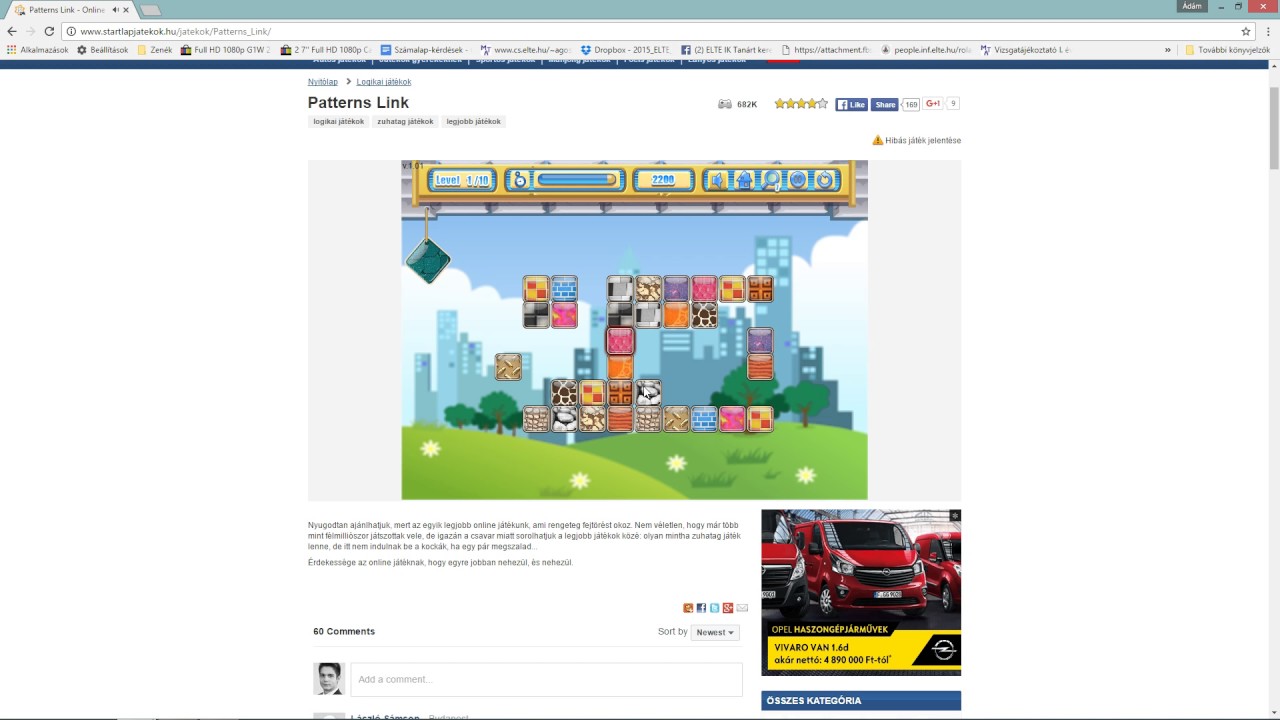The image size is (1280, 720).
Task: Report a faulty game via Hibás játék jelentése
Action: 917,140
